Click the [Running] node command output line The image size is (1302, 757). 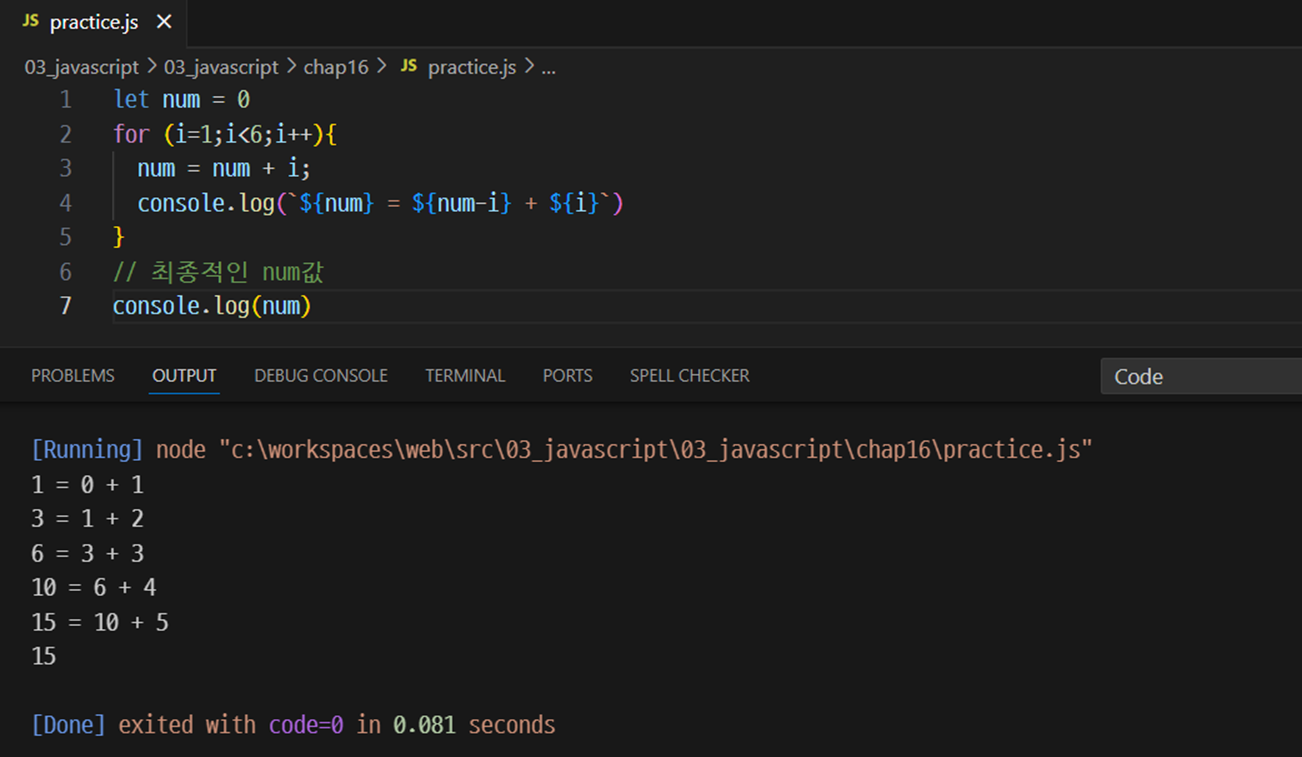(562, 450)
